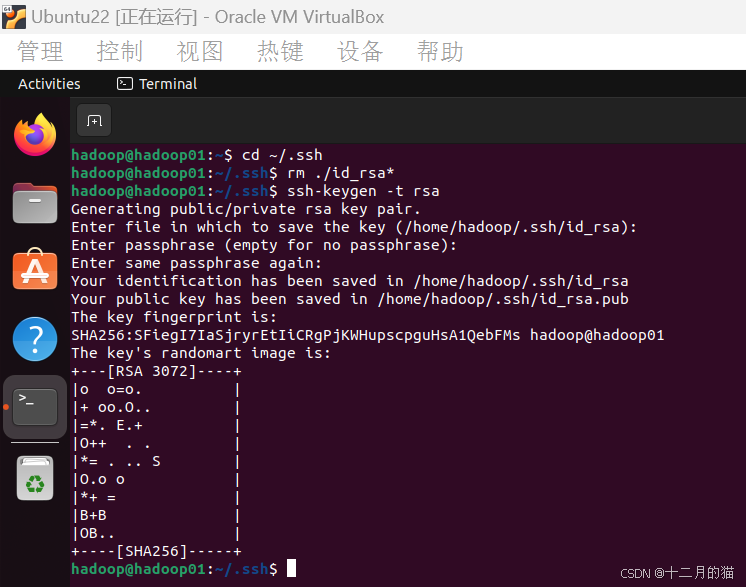Launch Ubuntu Software from the dock
Screen dimensions: 746x587
click(35, 269)
